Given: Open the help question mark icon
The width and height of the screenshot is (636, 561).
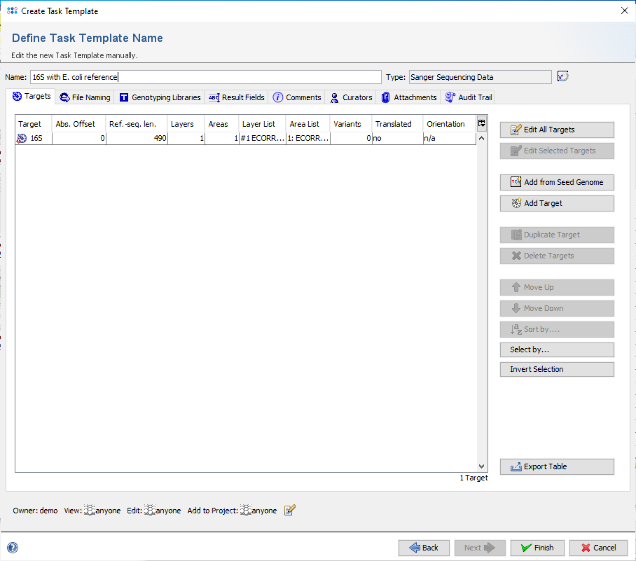Looking at the screenshot, I should coord(13,548).
